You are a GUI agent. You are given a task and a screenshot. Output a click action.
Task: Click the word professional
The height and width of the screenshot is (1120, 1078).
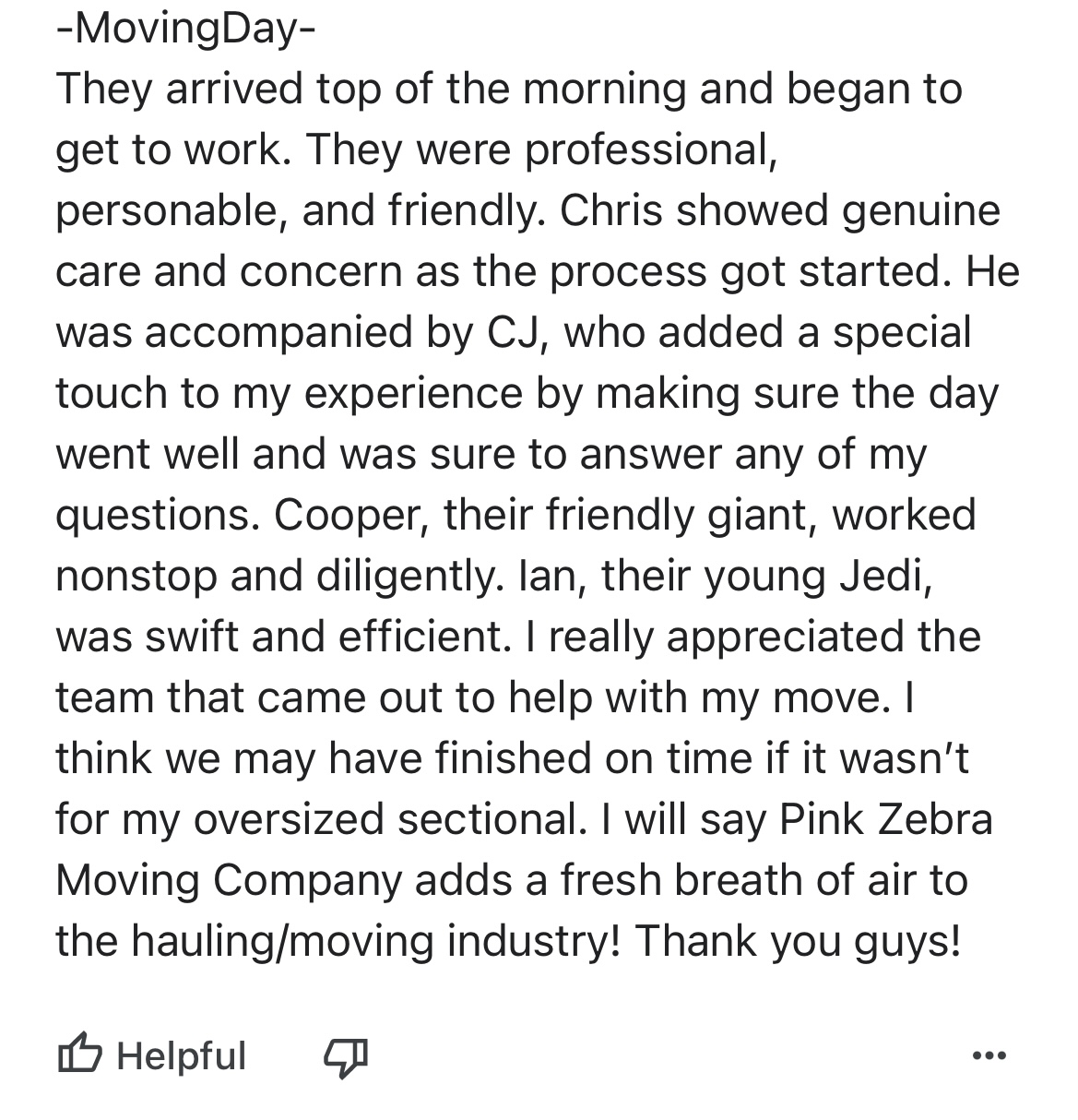click(x=650, y=149)
